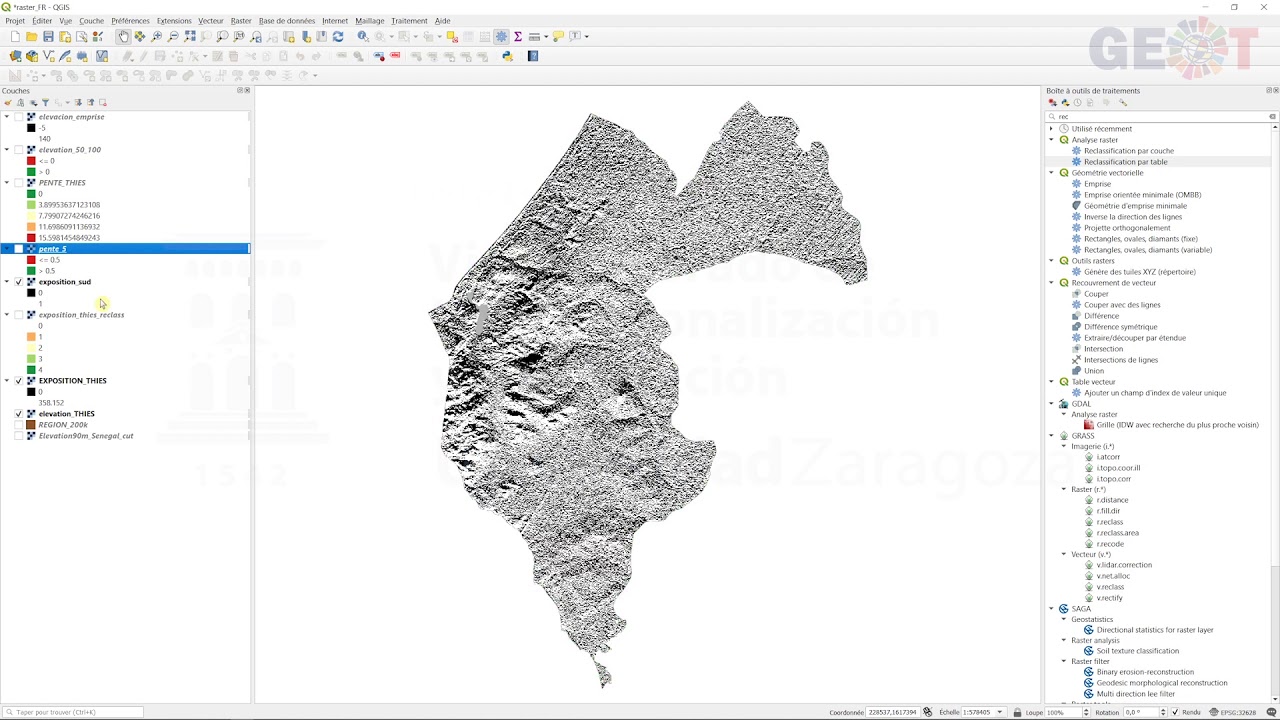Open the Projet menu
1280x720 pixels.
[15, 20]
